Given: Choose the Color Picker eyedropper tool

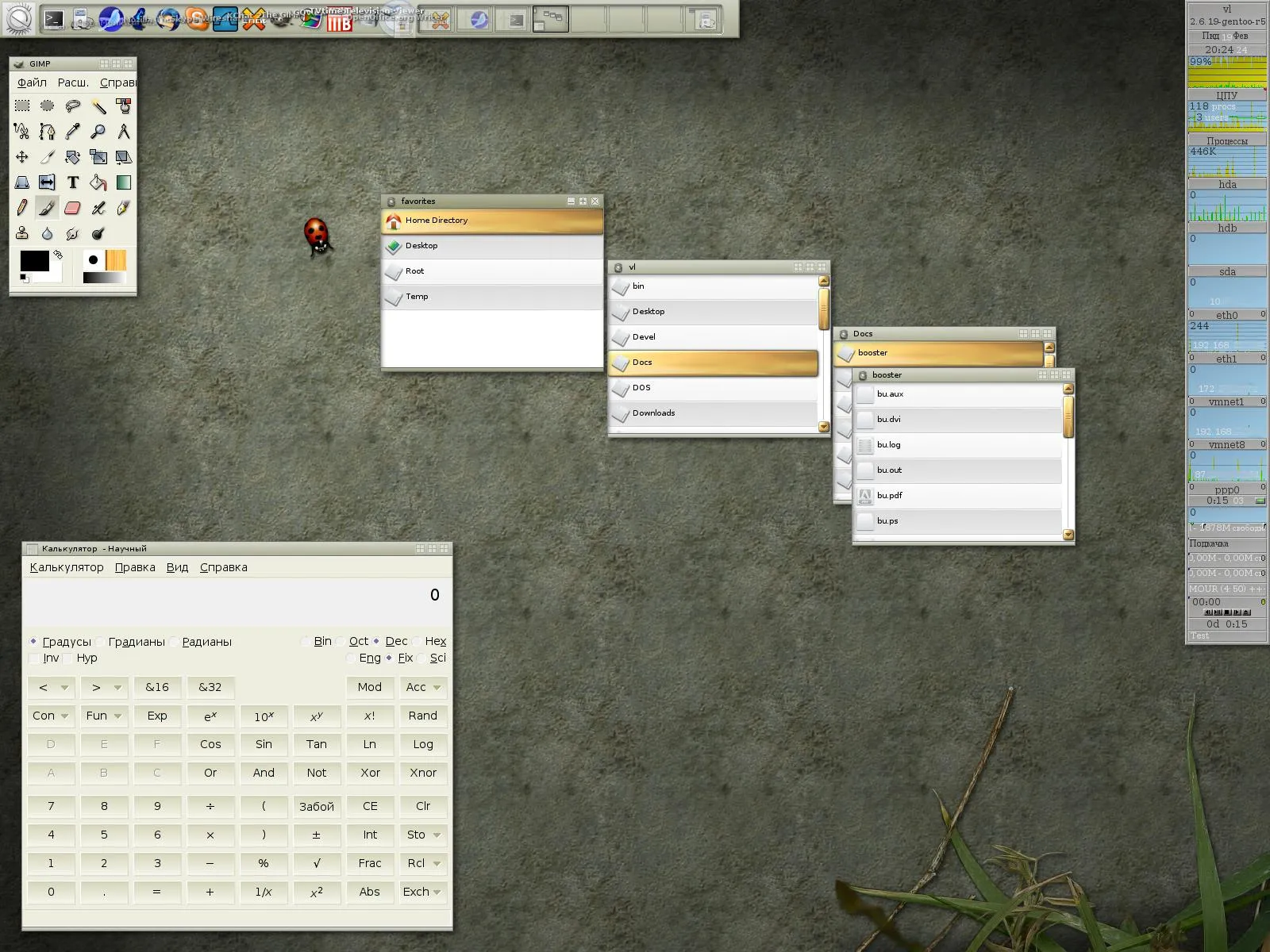Looking at the screenshot, I should 73,132.
